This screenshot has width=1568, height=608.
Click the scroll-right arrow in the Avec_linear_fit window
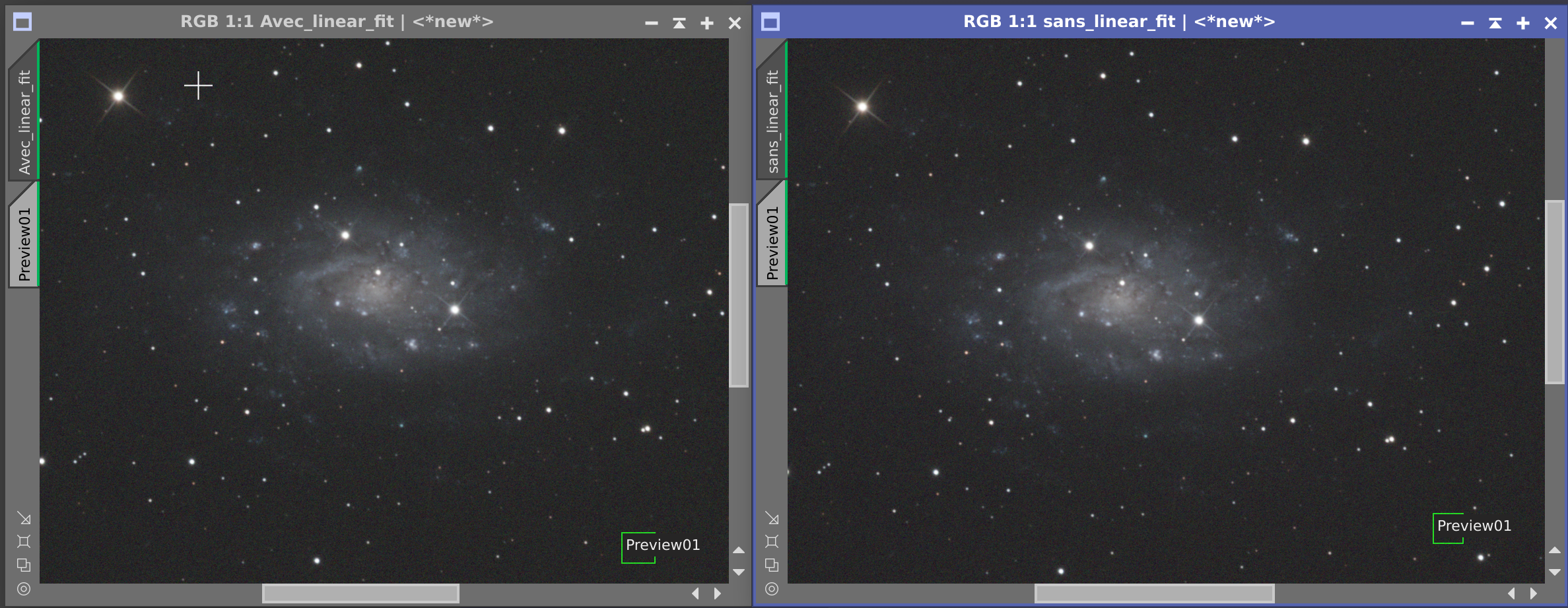tap(718, 593)
